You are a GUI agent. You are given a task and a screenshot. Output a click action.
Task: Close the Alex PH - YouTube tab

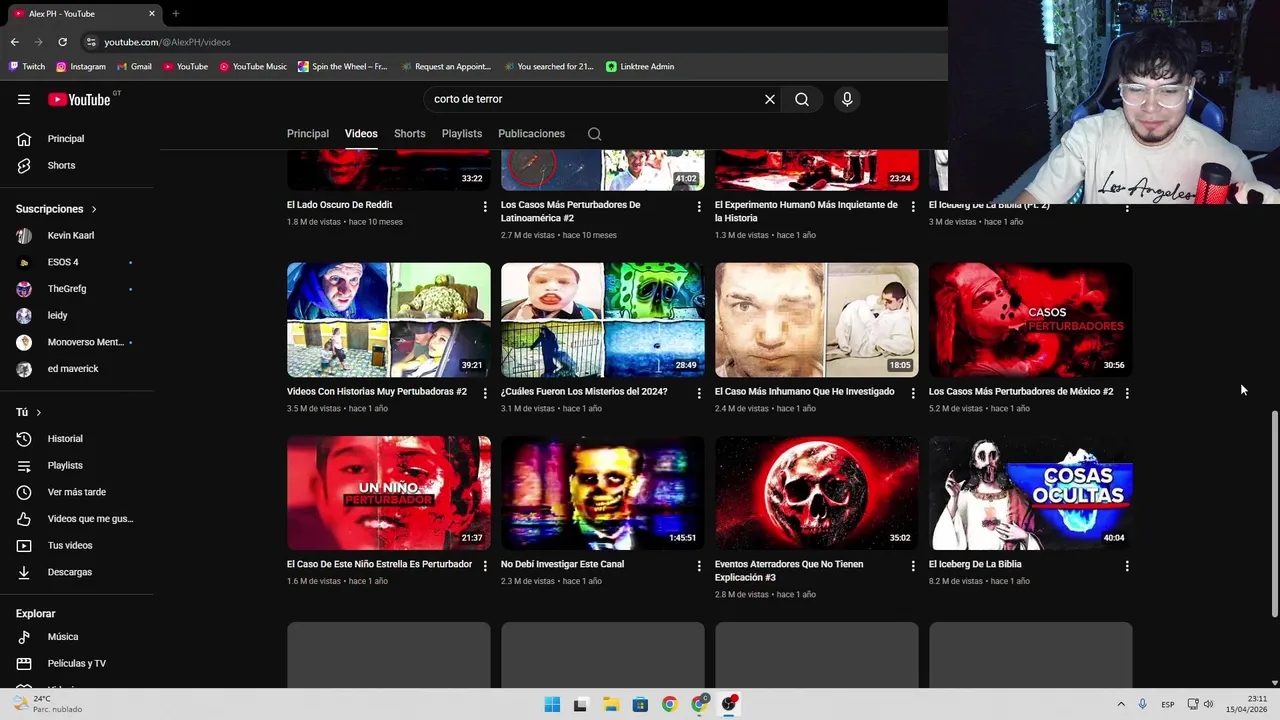click(x=152, y=14)
